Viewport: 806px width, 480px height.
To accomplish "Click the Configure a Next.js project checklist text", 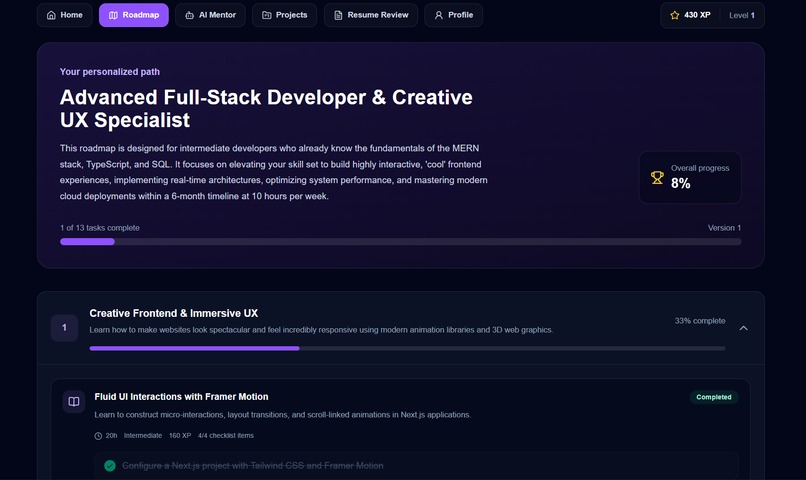I will pyautogui.click(x=252, y=466).
